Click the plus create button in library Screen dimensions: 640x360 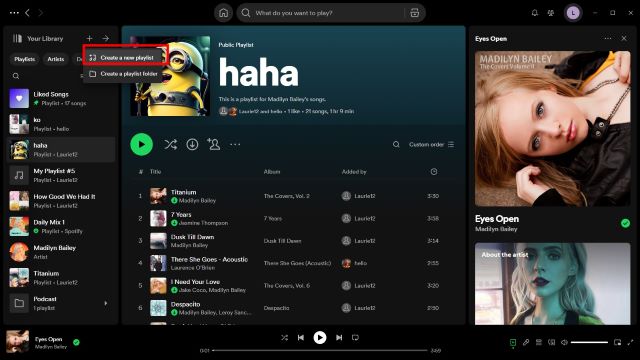(x=89, y=38)
